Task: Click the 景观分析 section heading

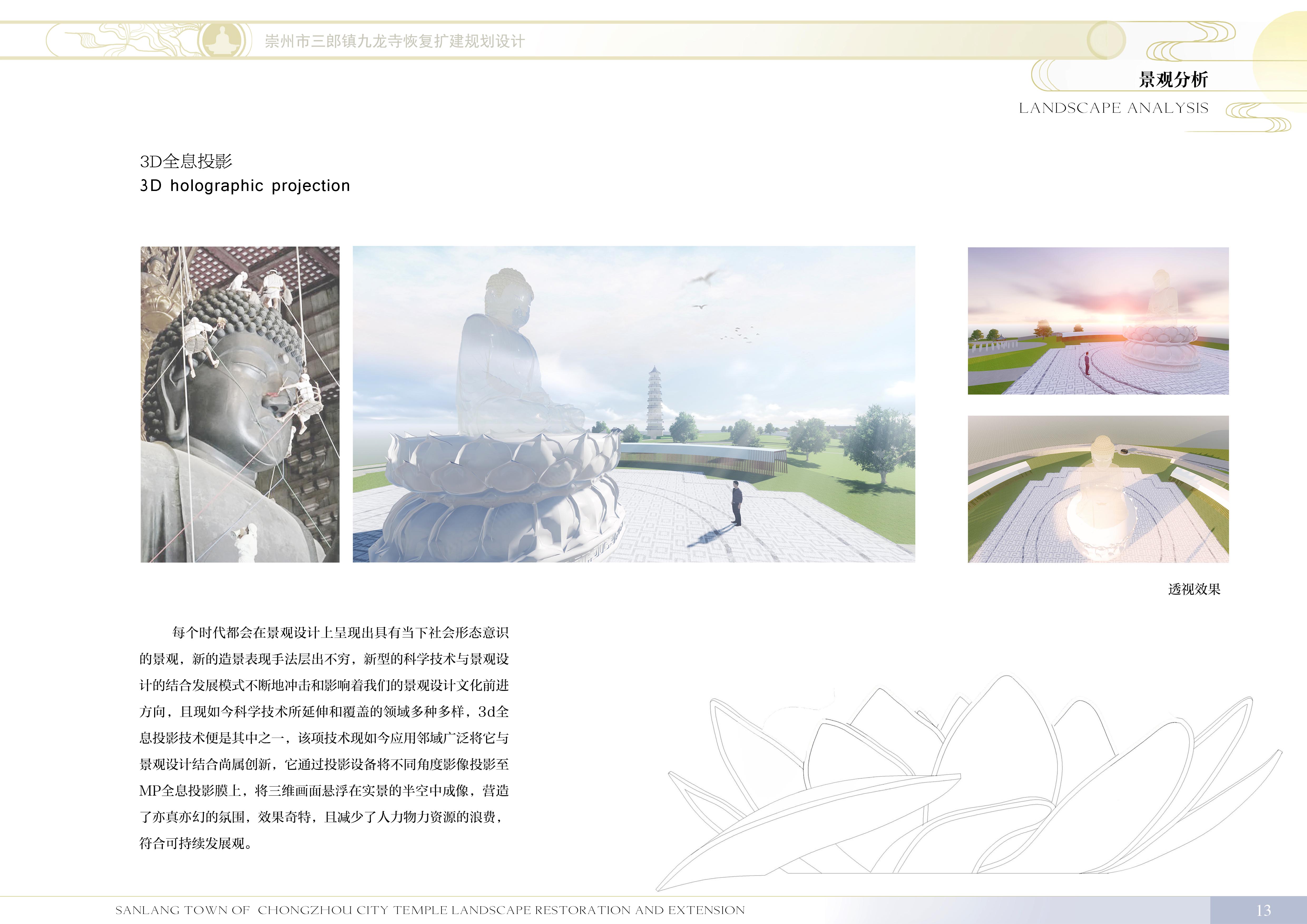Action: point(1173,80)
